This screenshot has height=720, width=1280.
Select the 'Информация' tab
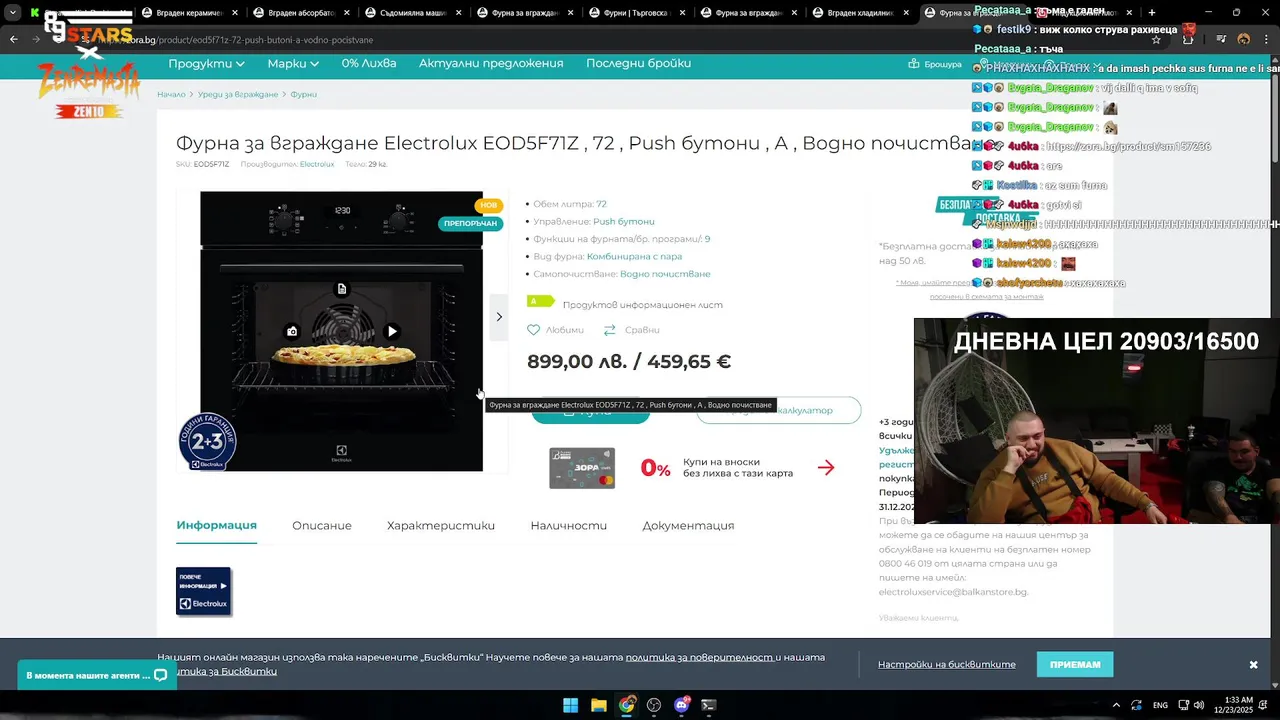(x=217, y=525)
